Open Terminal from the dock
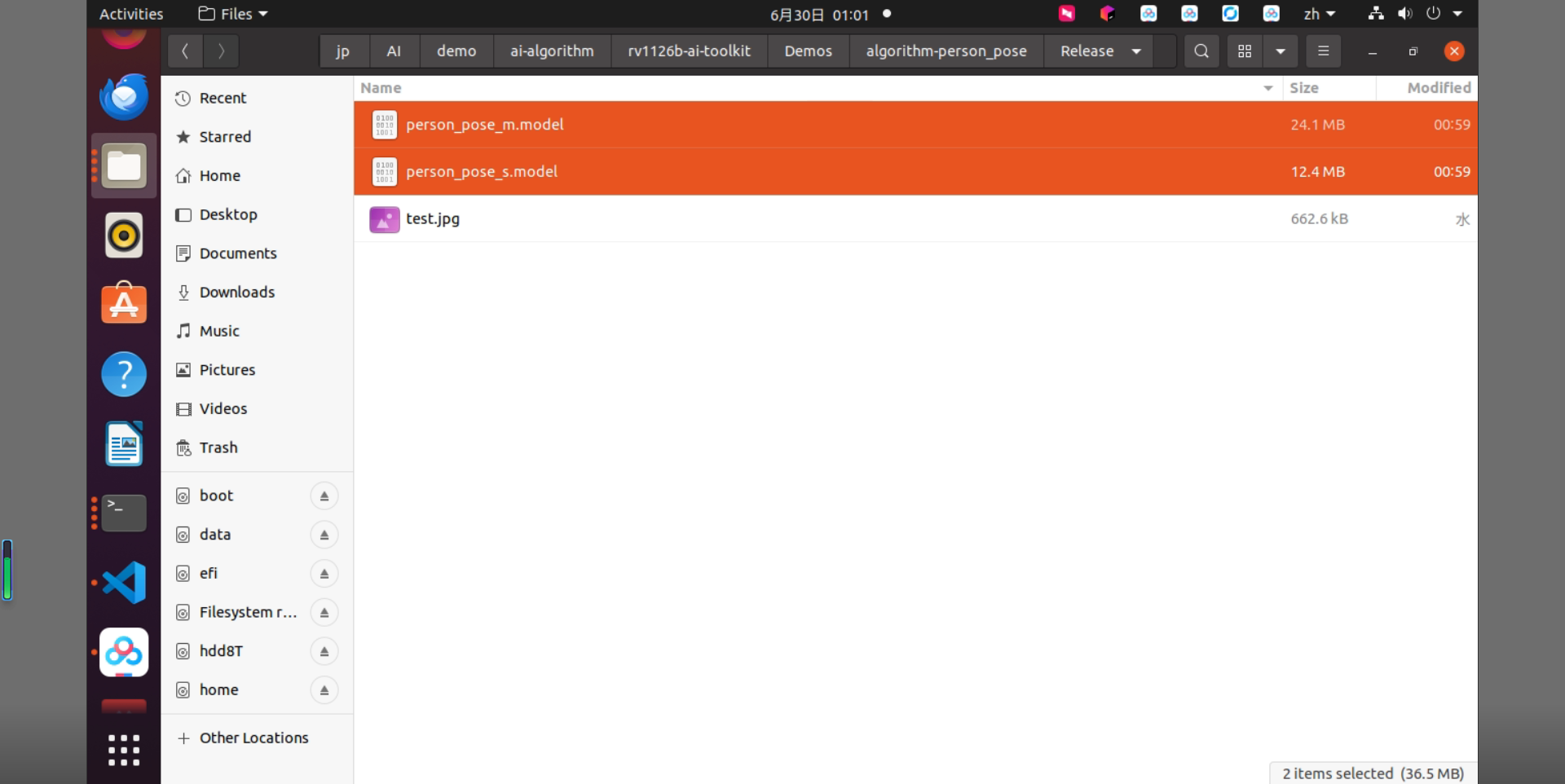Image resolution: width=1565 pixels, height=784 pixels. click(124, 513)
